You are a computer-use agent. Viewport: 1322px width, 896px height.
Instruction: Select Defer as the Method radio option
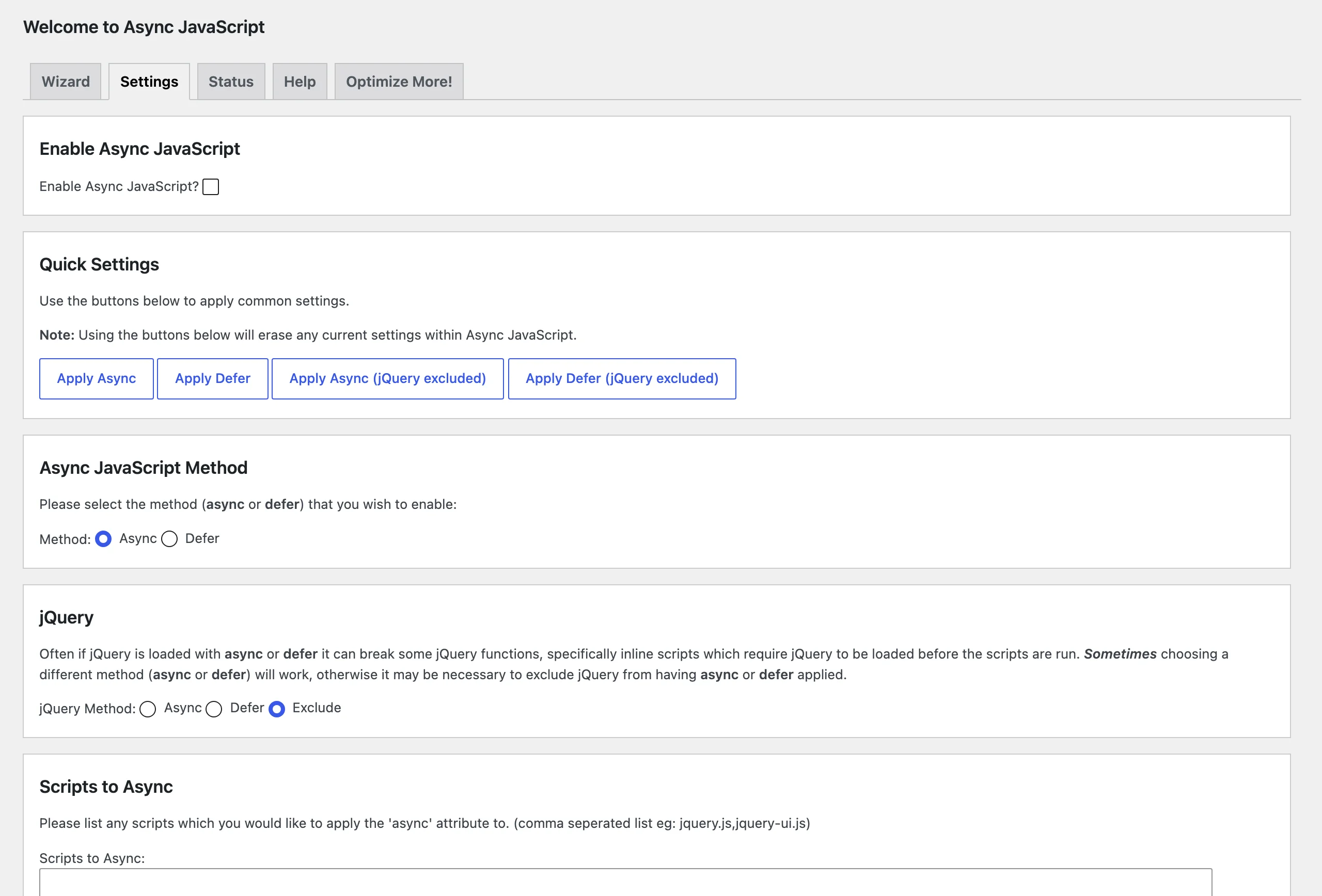click(x=169, y=538)
